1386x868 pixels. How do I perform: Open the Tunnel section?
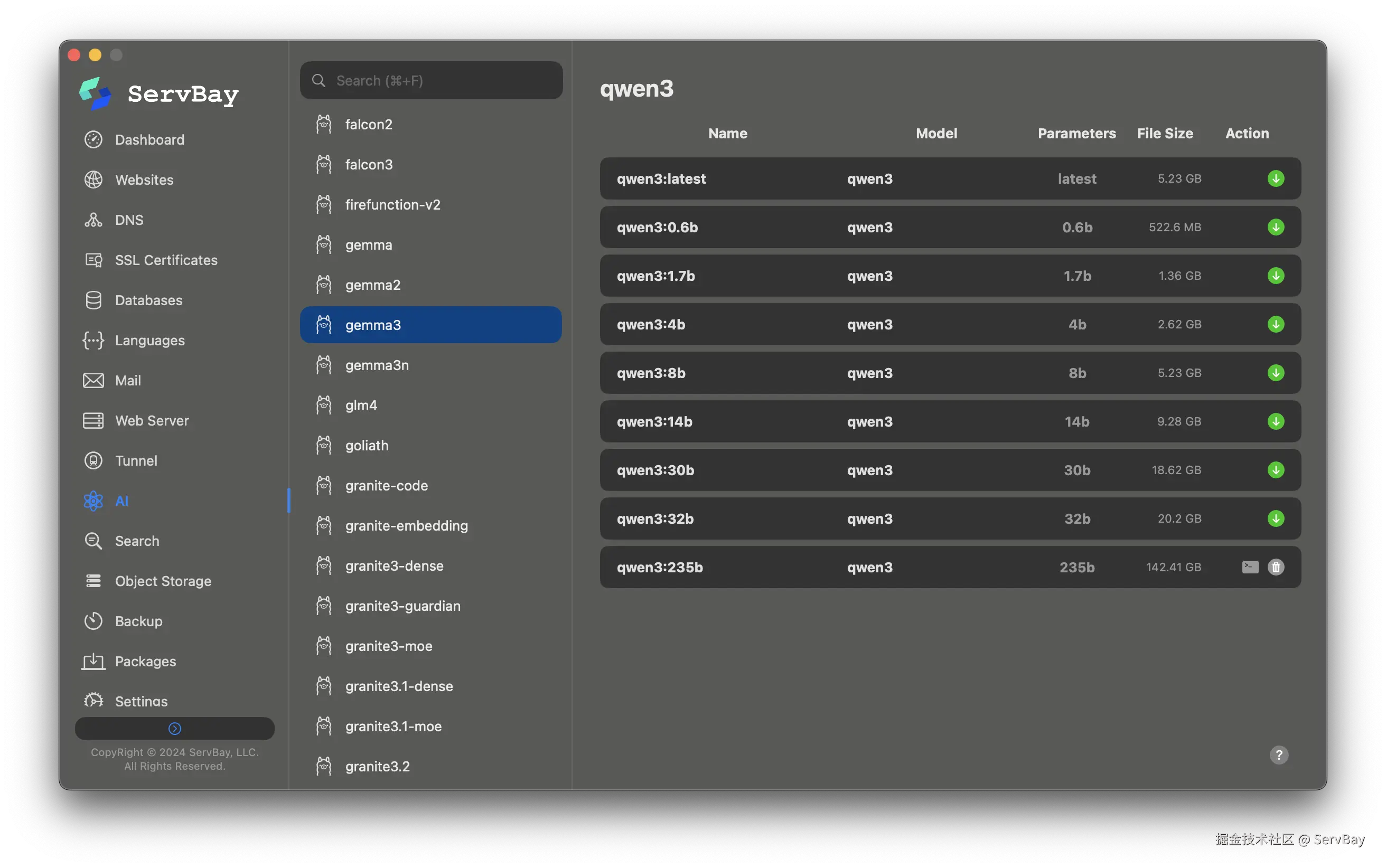[x=136, y=460]
